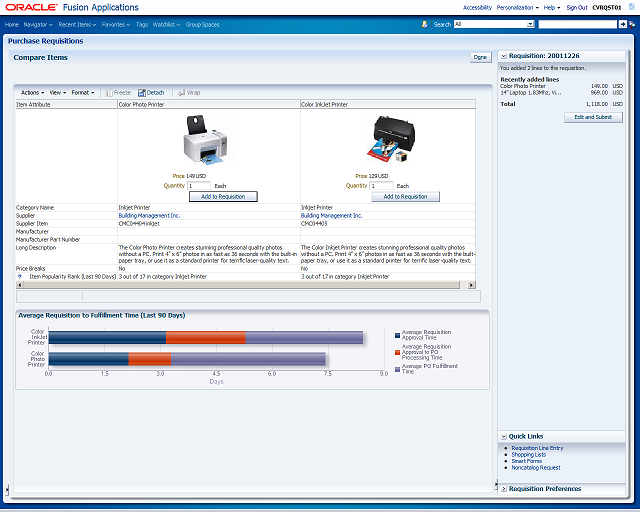Open the Requisition Line Entry quick link
640x512 pixels.
point(537,448)
